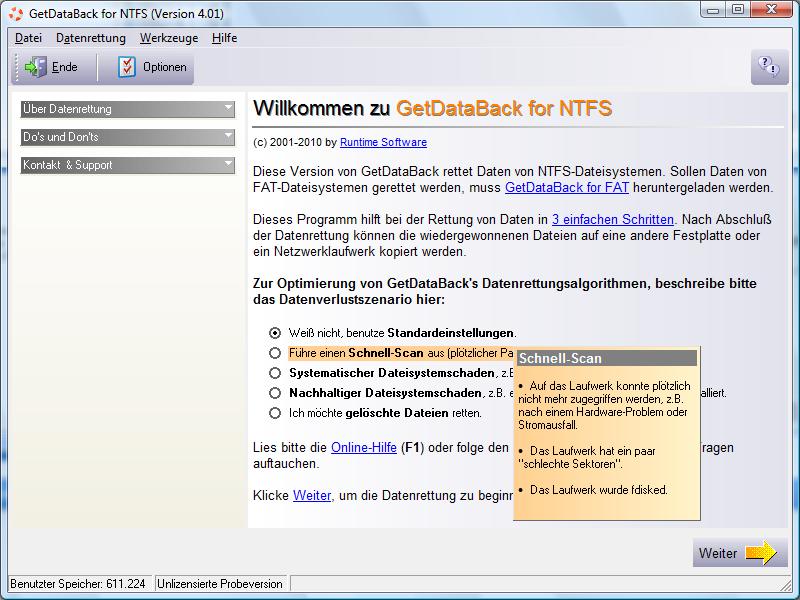Click Unlizensierte Probeversion status text
The image size is (800, 600).
click(x=220, y=584)
